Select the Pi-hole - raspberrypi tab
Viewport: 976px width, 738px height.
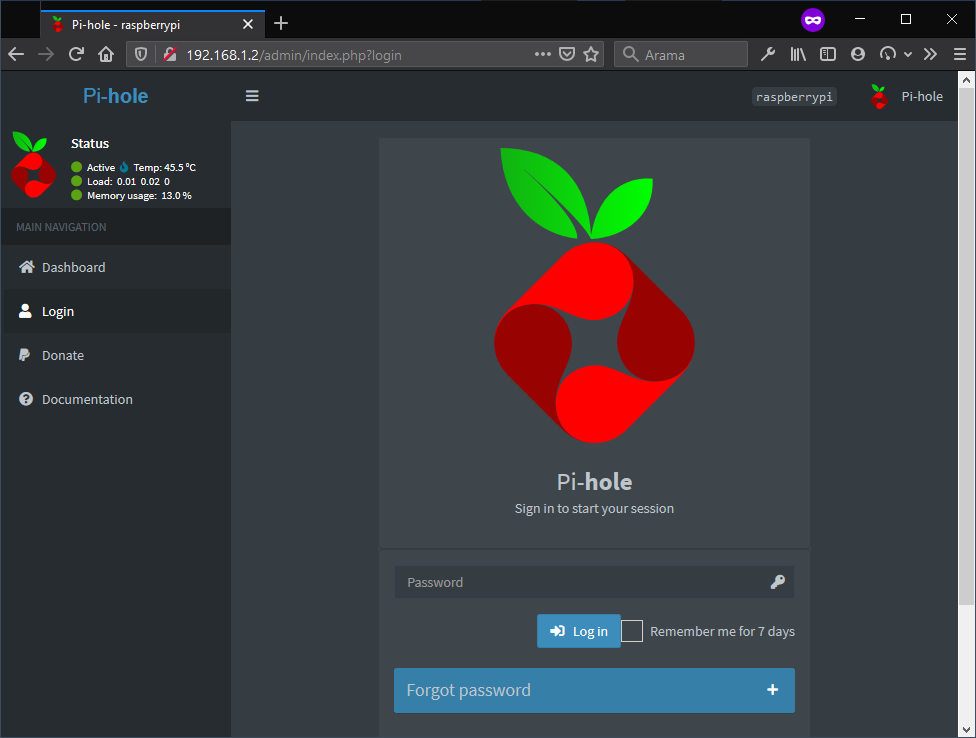152,24
